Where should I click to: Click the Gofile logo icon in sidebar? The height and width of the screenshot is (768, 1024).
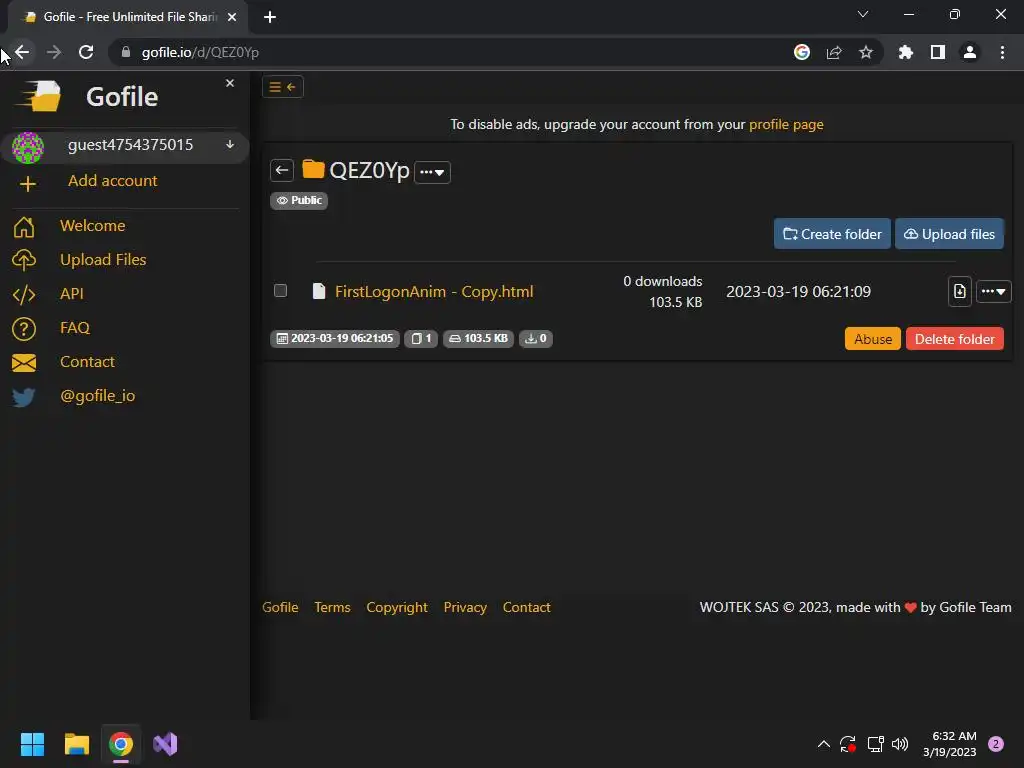click(39, 96)
